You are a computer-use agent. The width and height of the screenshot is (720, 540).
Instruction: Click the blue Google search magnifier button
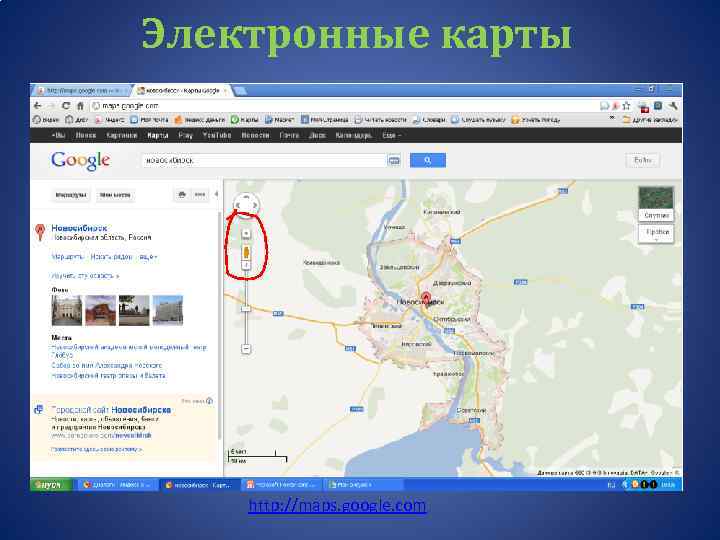tap(428, 160)
